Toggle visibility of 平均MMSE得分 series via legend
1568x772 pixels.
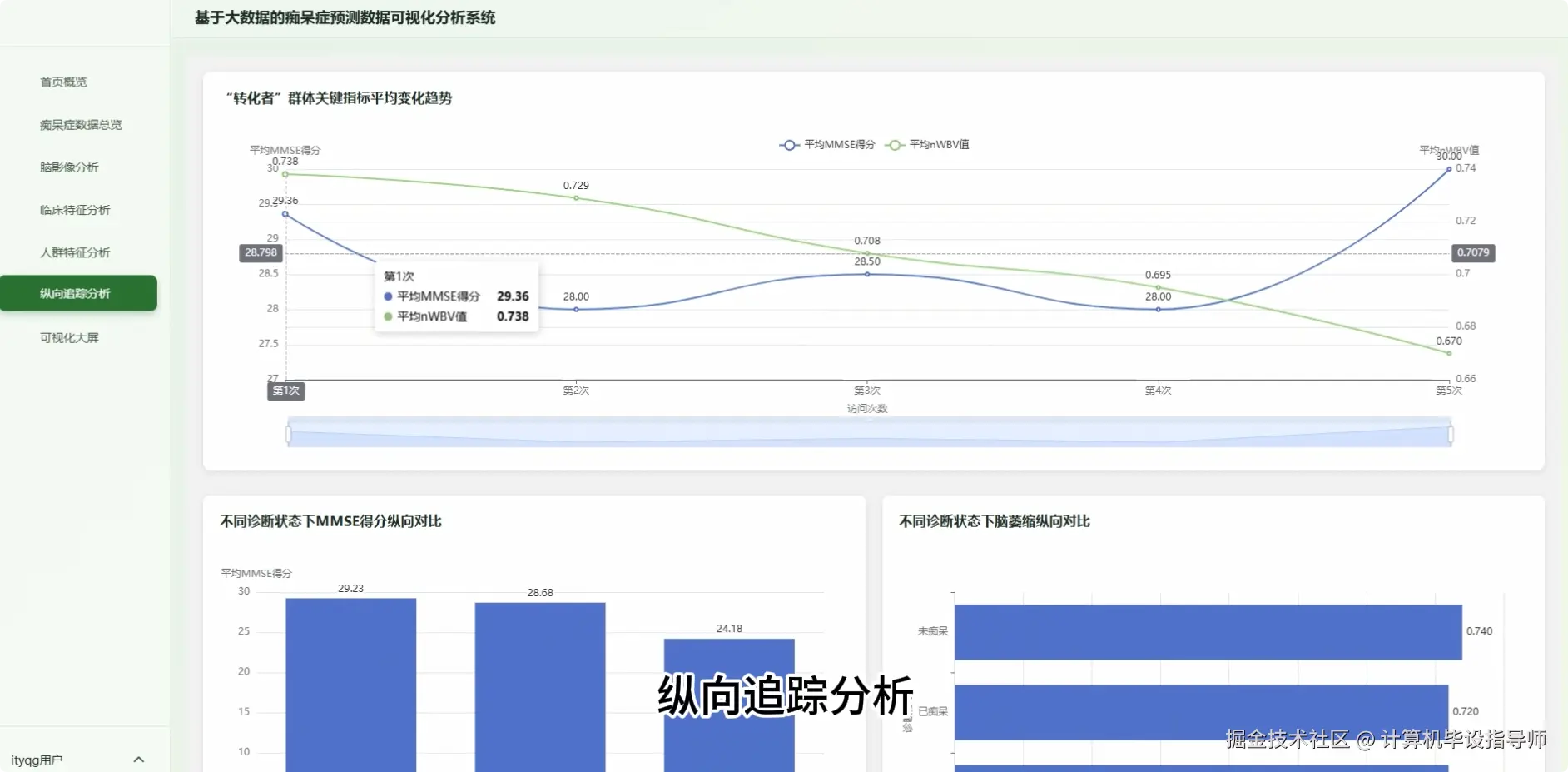tap(836, 144)
